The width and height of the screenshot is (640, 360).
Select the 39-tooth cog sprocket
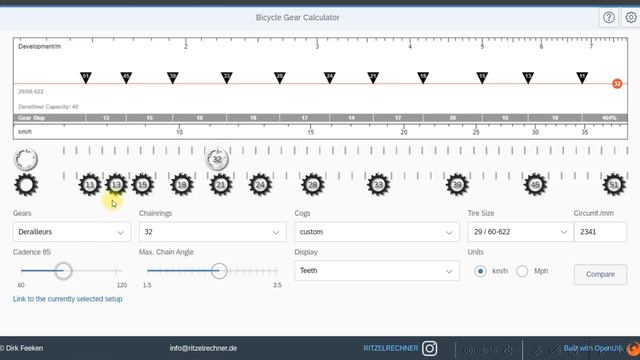[x=457, y=185]
